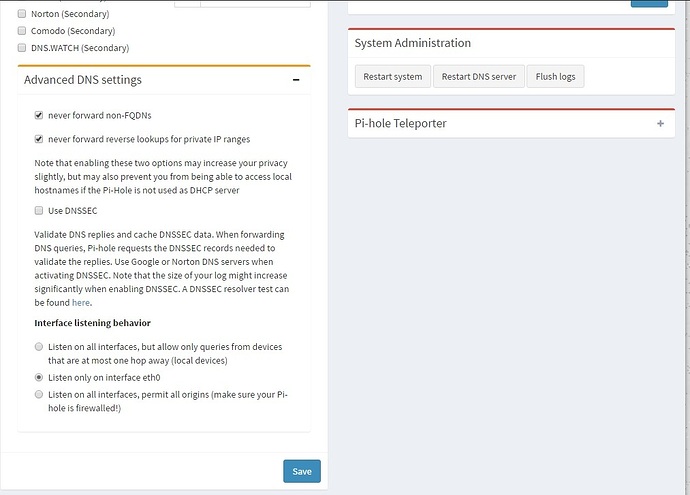Enable Norton (Secondary) DNS server

point(22,14)
